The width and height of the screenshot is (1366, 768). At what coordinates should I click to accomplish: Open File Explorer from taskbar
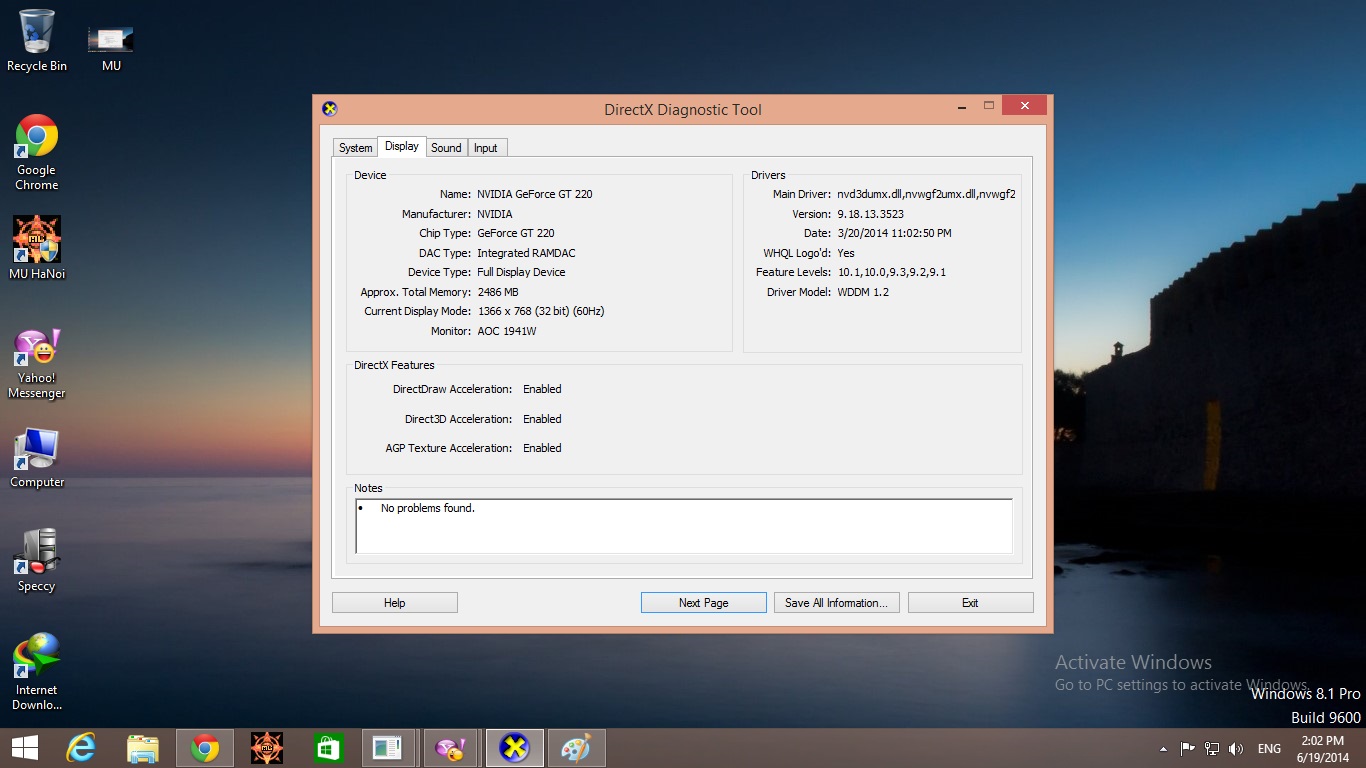tap(143, 748)
